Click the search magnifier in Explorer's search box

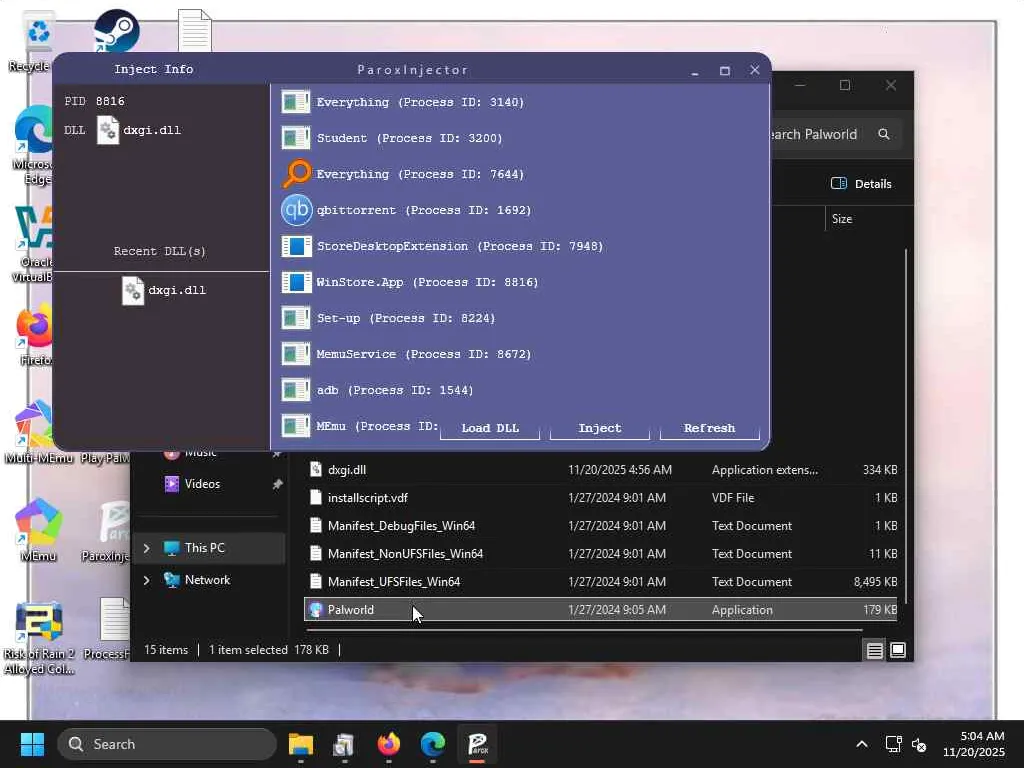click(x=884, y=134)
